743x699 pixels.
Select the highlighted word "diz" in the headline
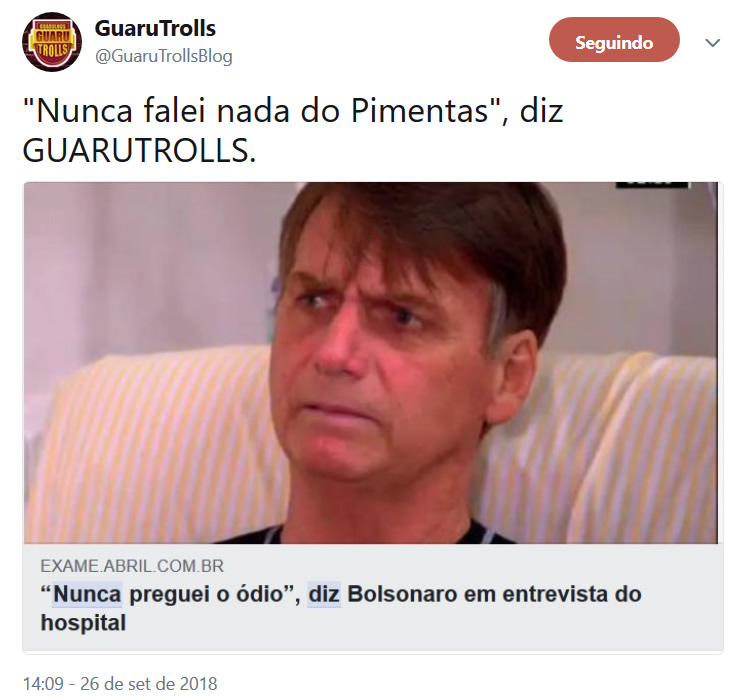click(324, 594)
